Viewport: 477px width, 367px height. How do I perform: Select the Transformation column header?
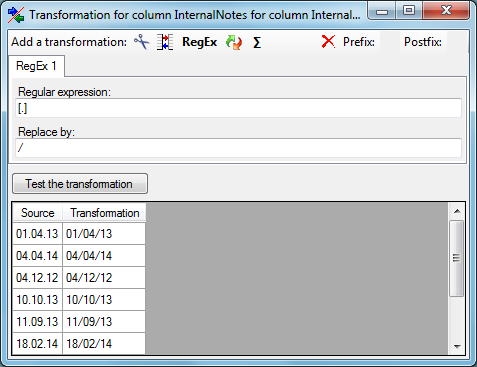[x=104, y=213]
